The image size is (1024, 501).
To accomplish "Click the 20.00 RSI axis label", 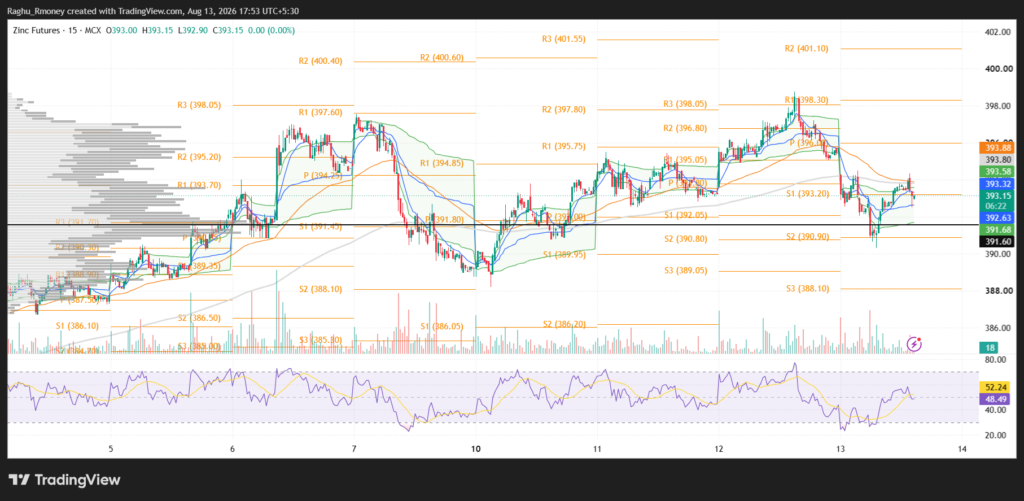I will tap(995, 435).
